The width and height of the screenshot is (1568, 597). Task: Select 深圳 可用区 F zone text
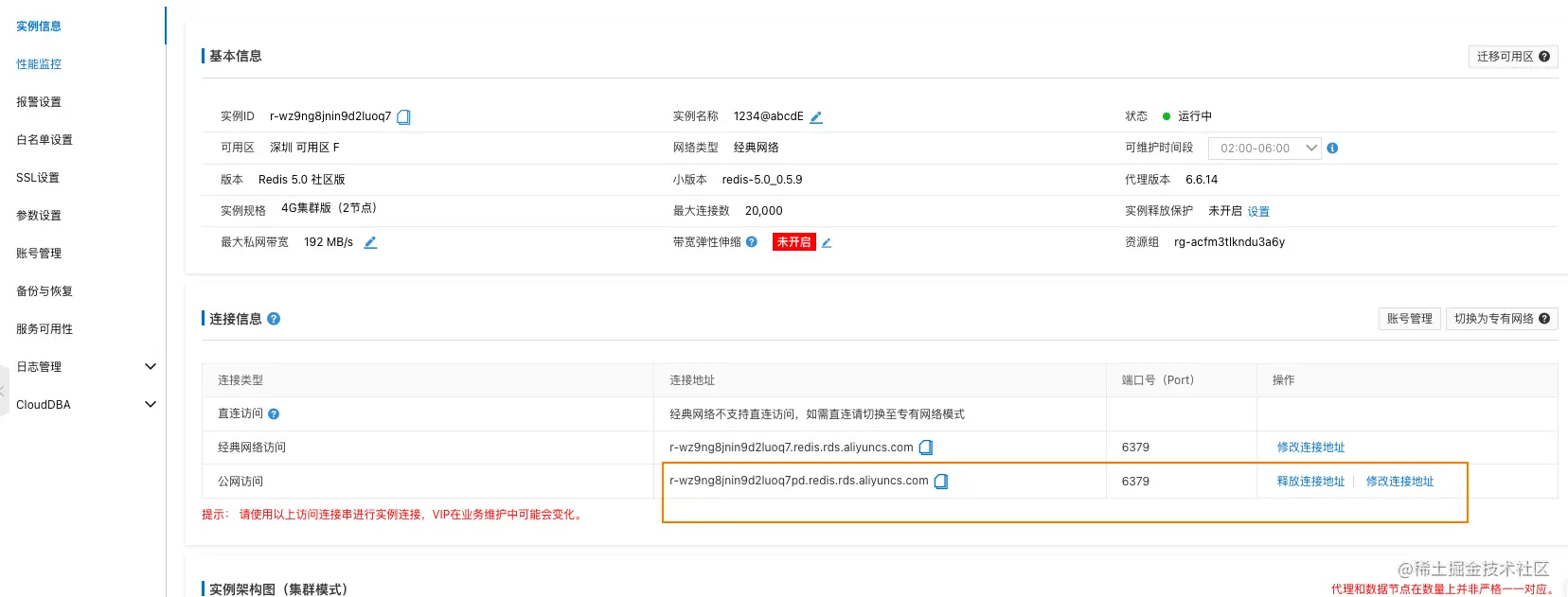[305, 148]
